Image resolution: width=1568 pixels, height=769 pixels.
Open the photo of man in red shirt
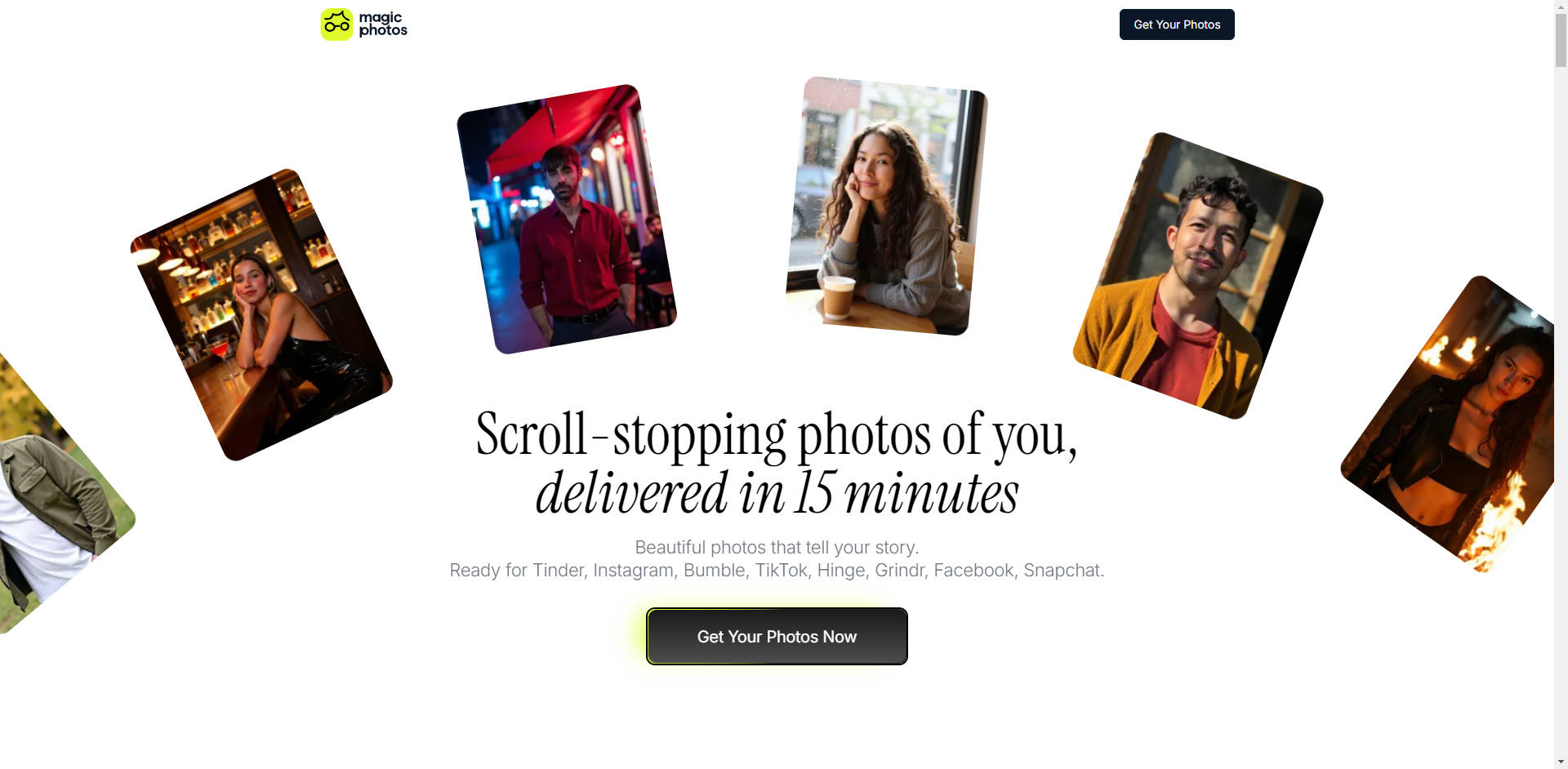567,220
